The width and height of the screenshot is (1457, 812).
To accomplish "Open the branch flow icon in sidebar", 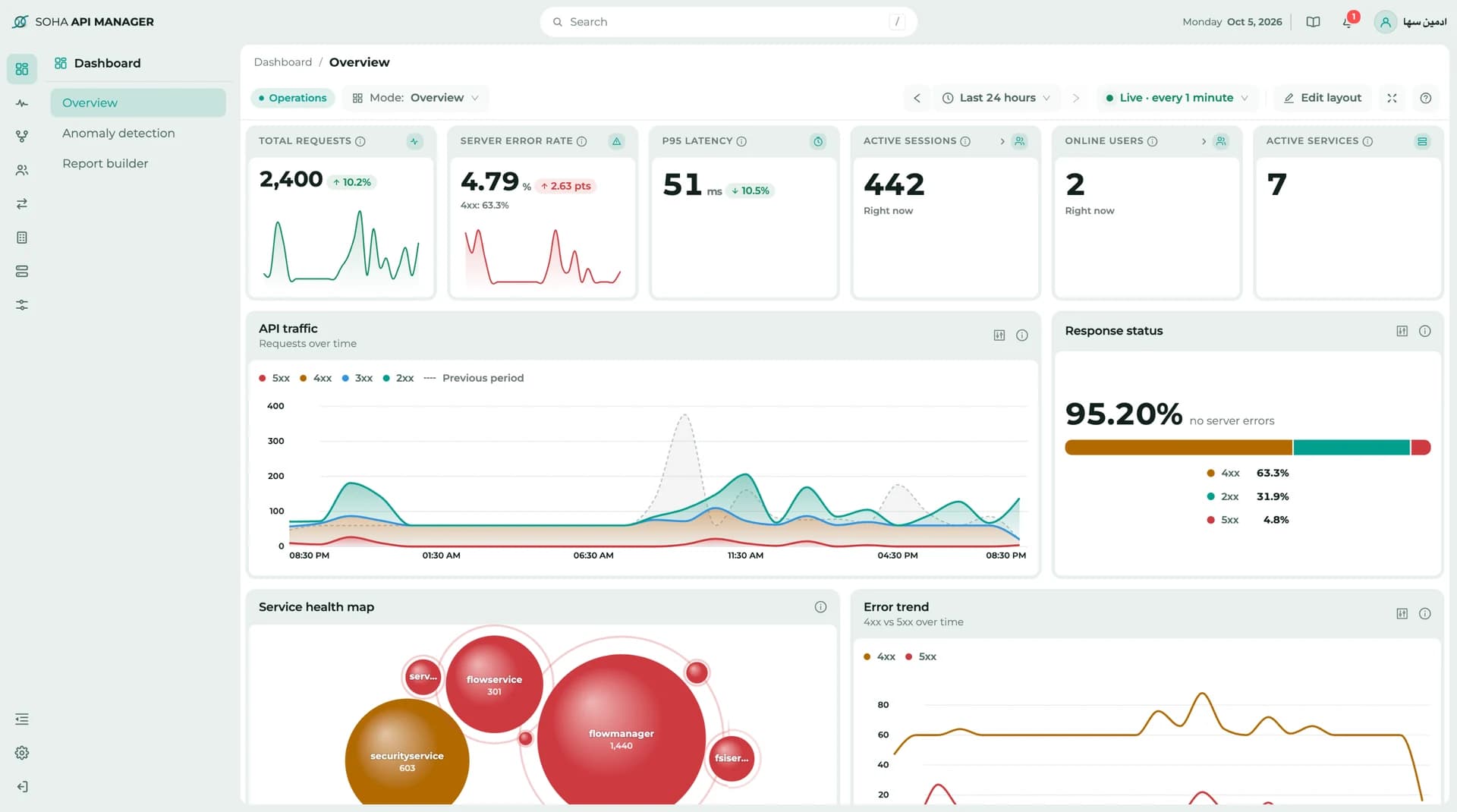I will (22, 137).
